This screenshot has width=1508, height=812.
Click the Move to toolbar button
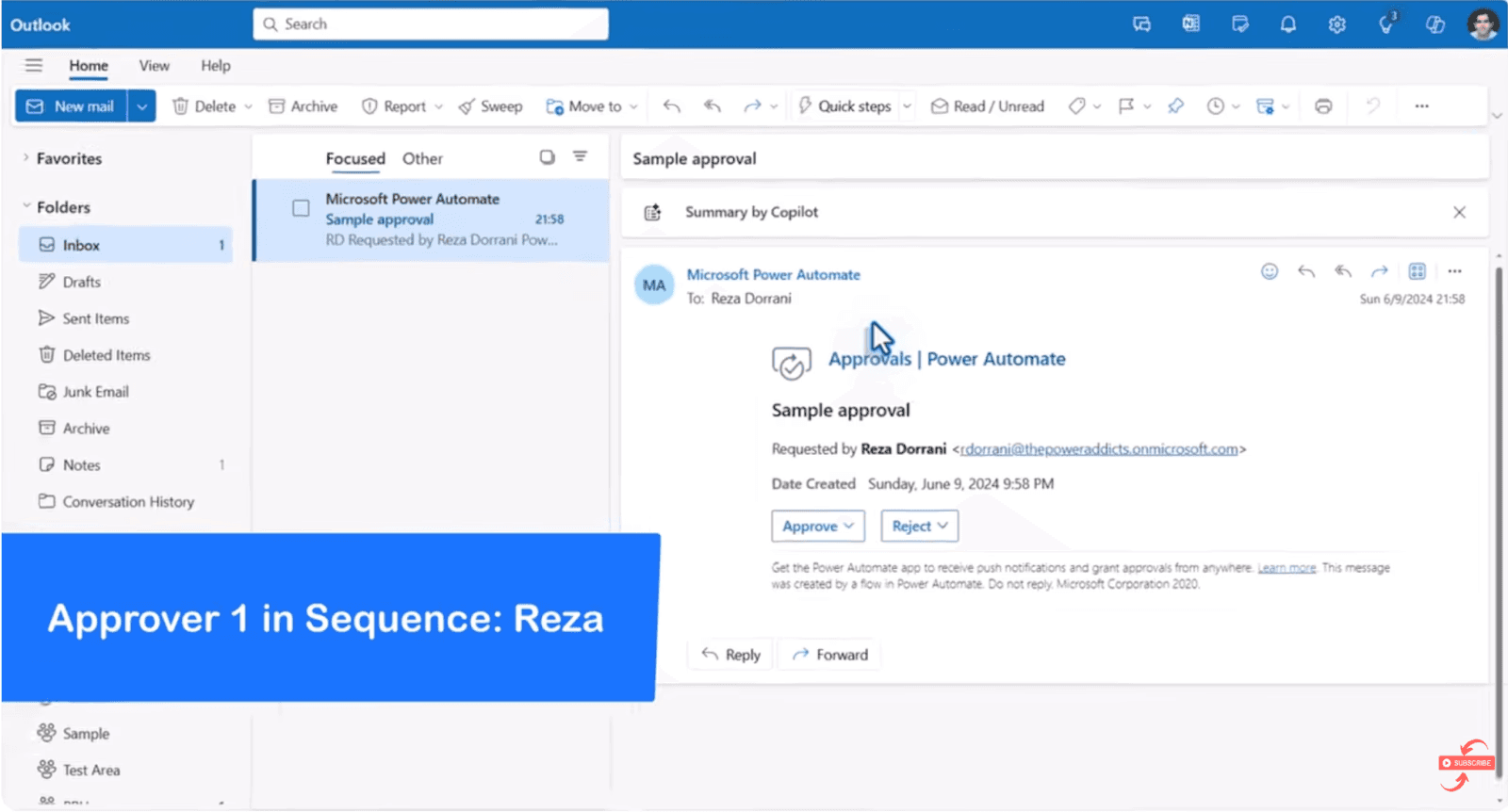(x=584, y=106)
